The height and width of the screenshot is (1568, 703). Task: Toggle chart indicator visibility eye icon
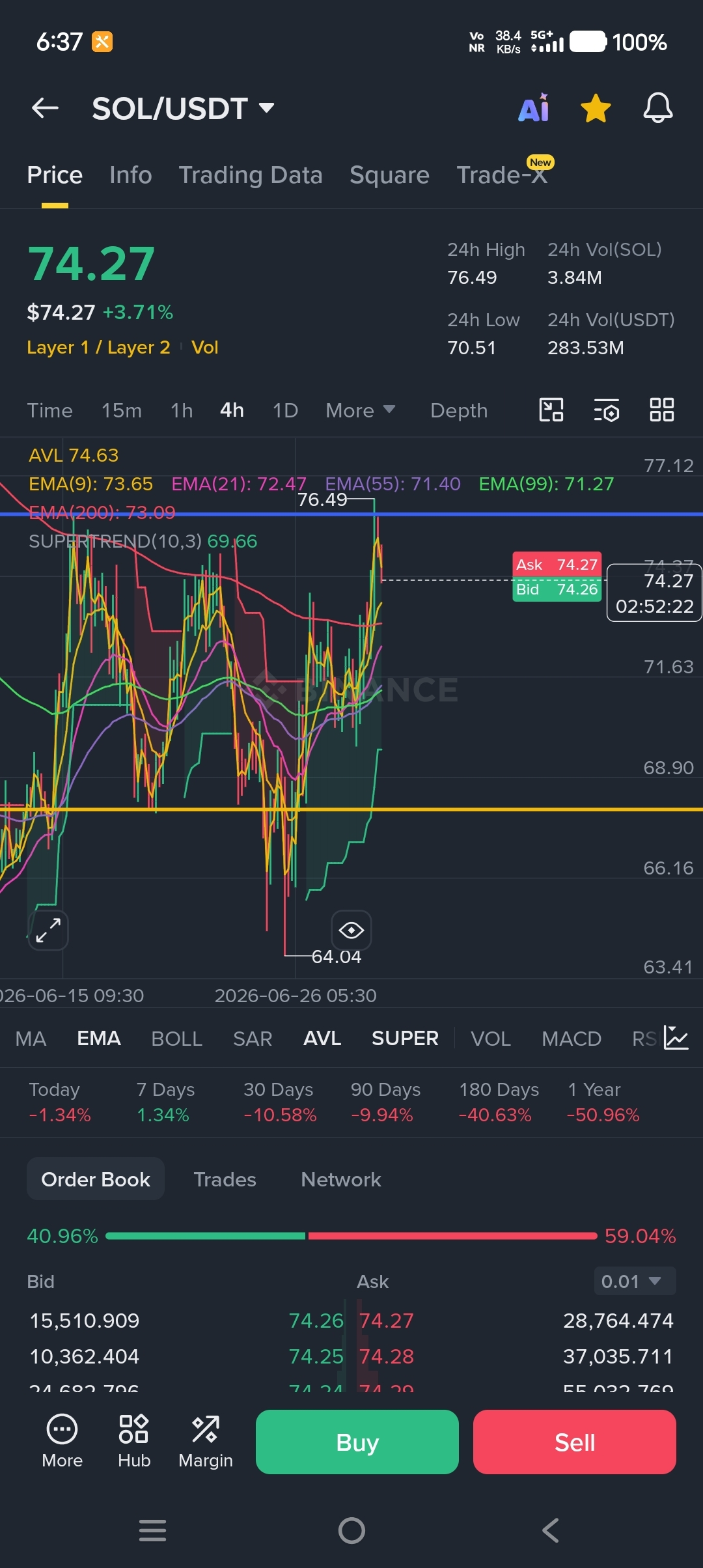[x=351, y=930]
